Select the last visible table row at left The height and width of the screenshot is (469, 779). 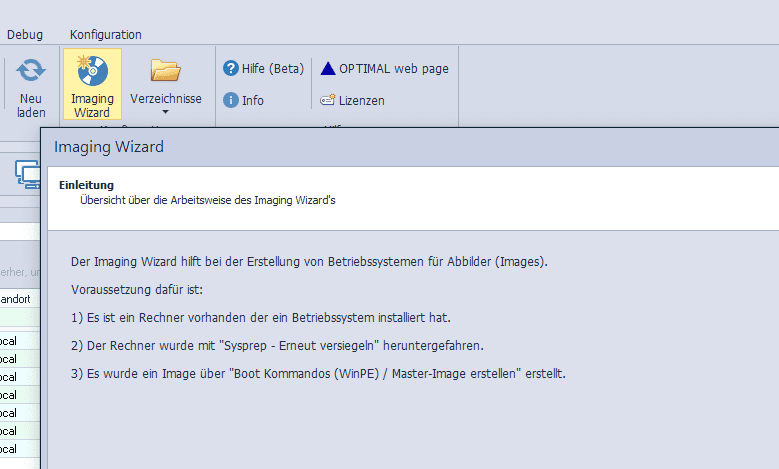(x=20, y=449)
